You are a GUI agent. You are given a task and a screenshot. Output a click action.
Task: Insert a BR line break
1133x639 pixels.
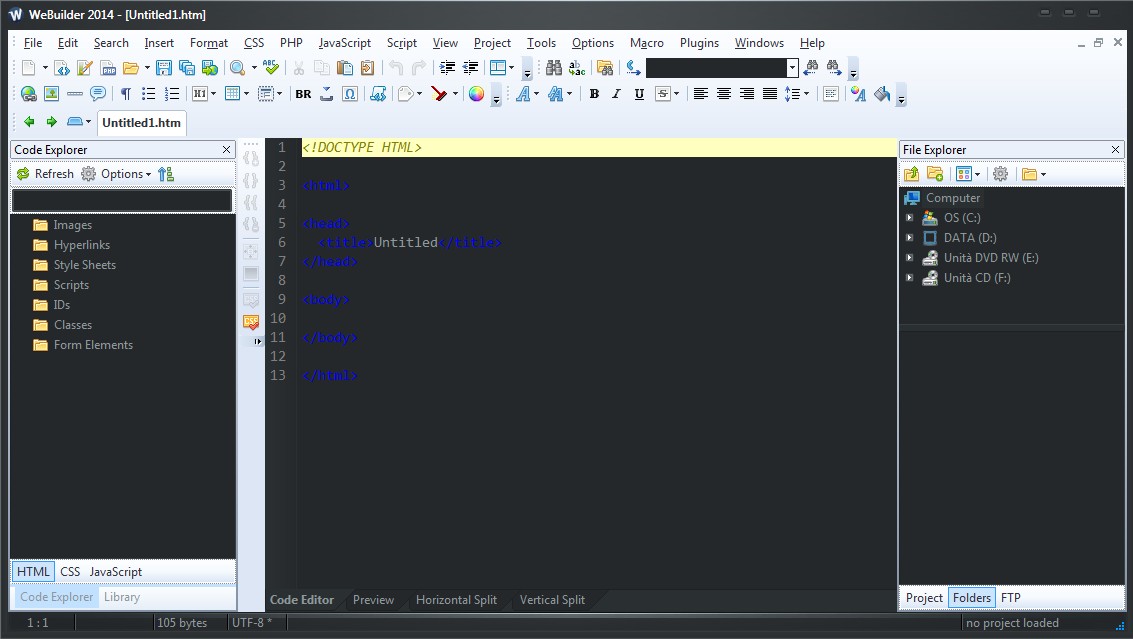[303, 94]
